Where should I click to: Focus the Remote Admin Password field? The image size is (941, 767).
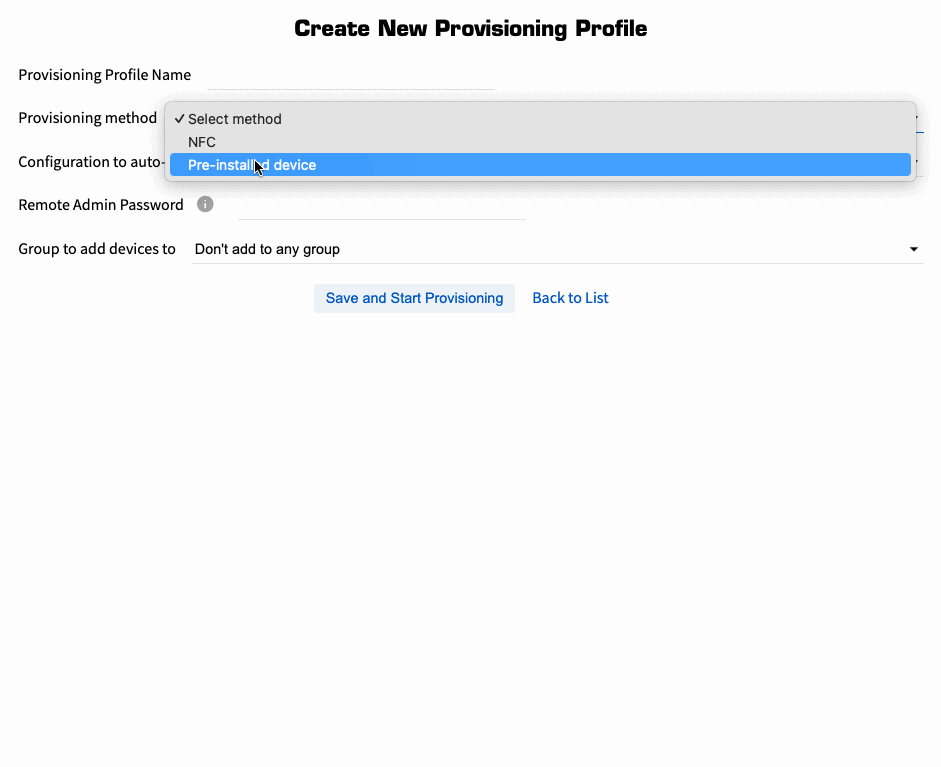pyautogui.click(x=380, y=210)
